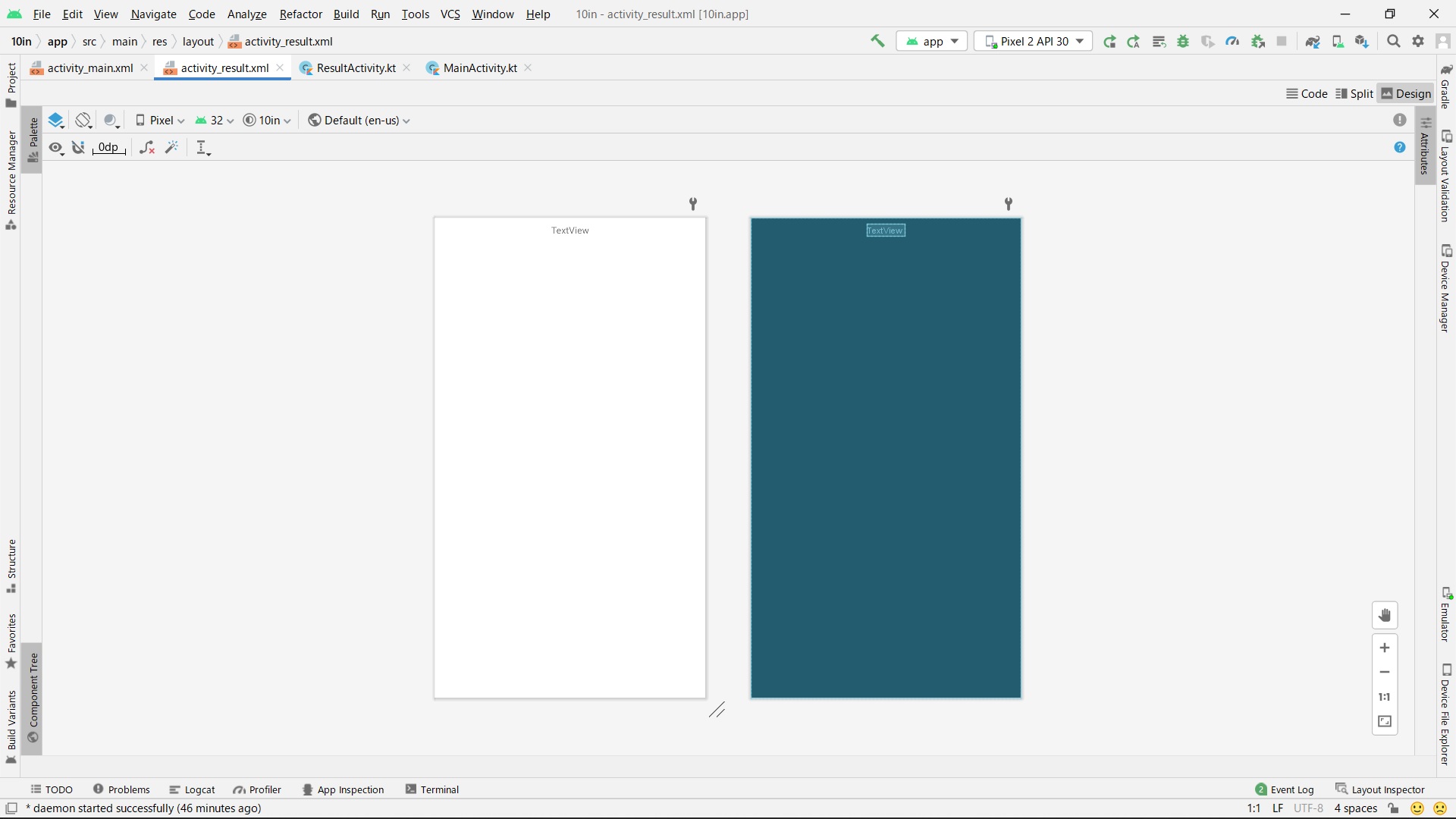Viewport: 1456px width, 819px height.
Task: Open the File menu
Action: pyautogui.click(x=42, y=14)
